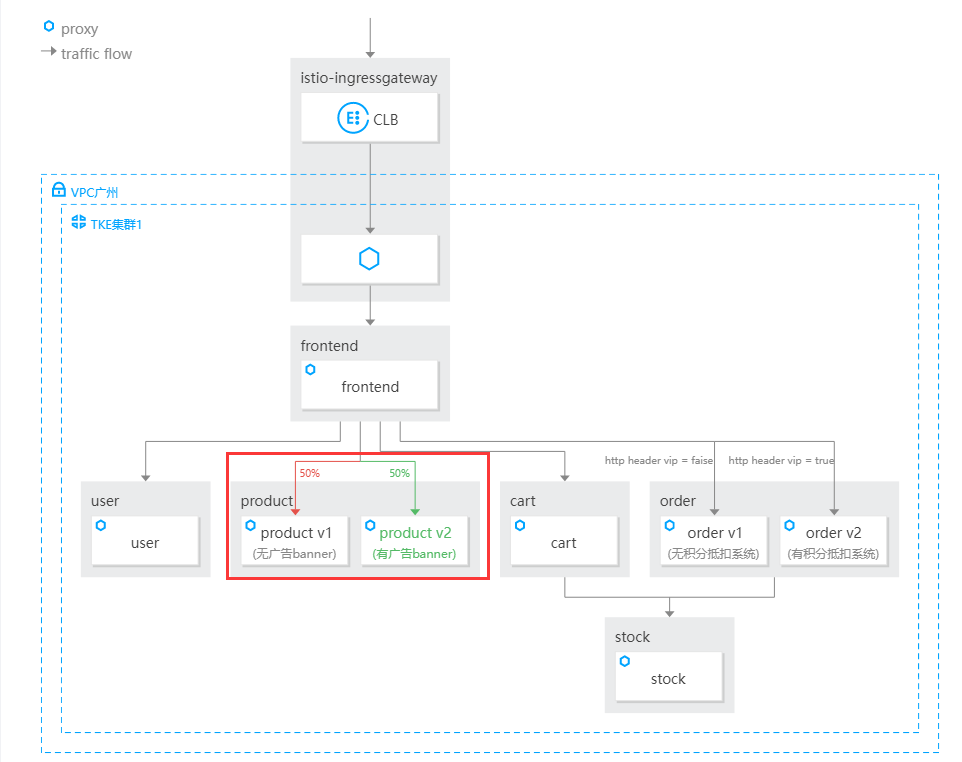This screenshot has height=762, width=962.
Task: Click proxy icon in frontend node
Action: point(311,370)
